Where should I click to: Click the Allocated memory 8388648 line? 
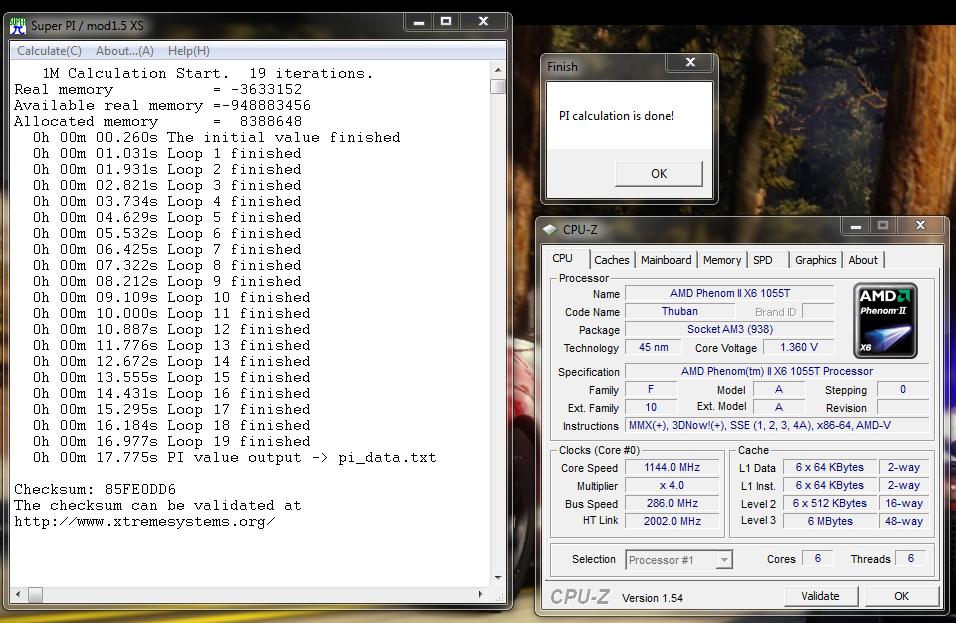coord(158,122)
